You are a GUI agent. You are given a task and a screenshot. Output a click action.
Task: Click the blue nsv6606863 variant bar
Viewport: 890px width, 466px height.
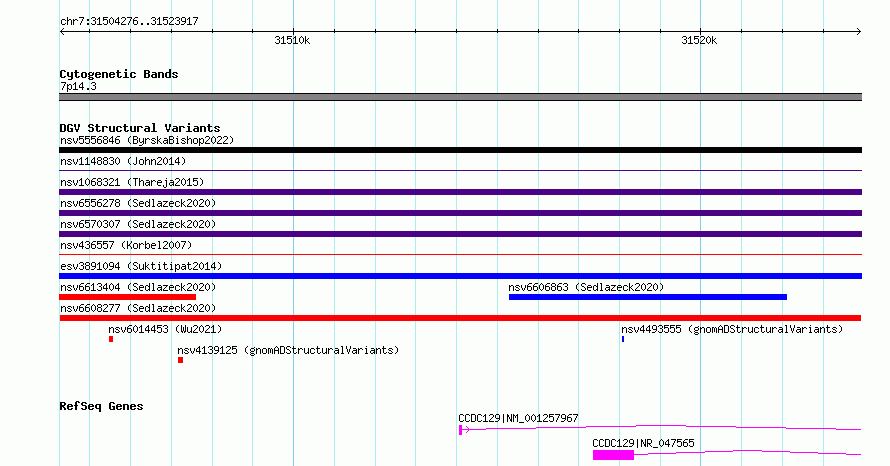tap(648, 297)
